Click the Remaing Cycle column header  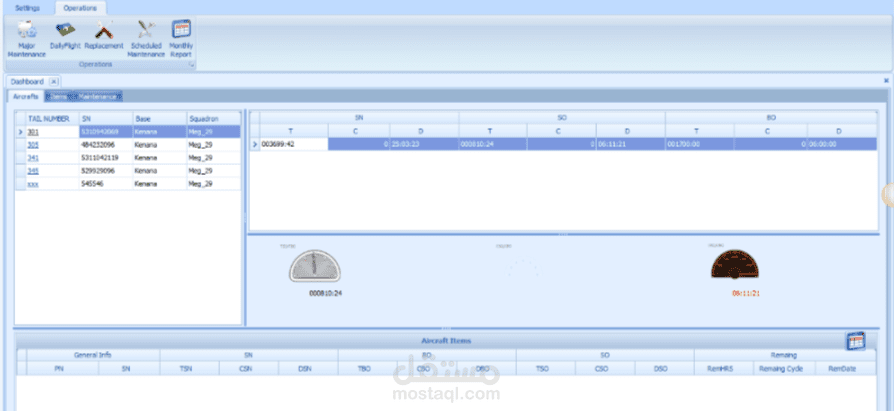pyautogui.click(x=783, y=369)
